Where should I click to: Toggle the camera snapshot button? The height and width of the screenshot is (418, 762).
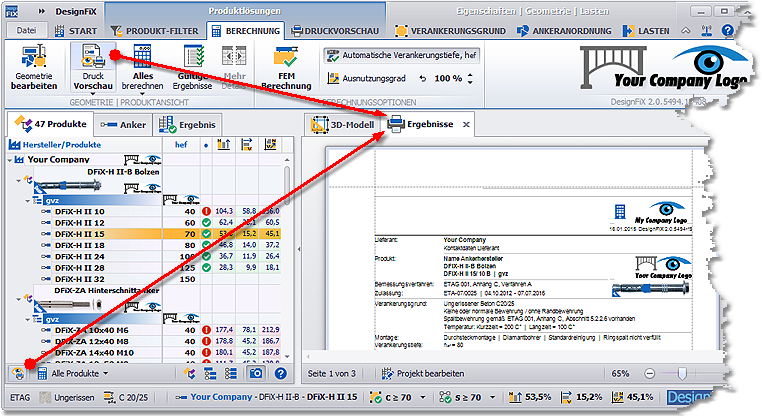pyautogui.click(x=256, y=373)
